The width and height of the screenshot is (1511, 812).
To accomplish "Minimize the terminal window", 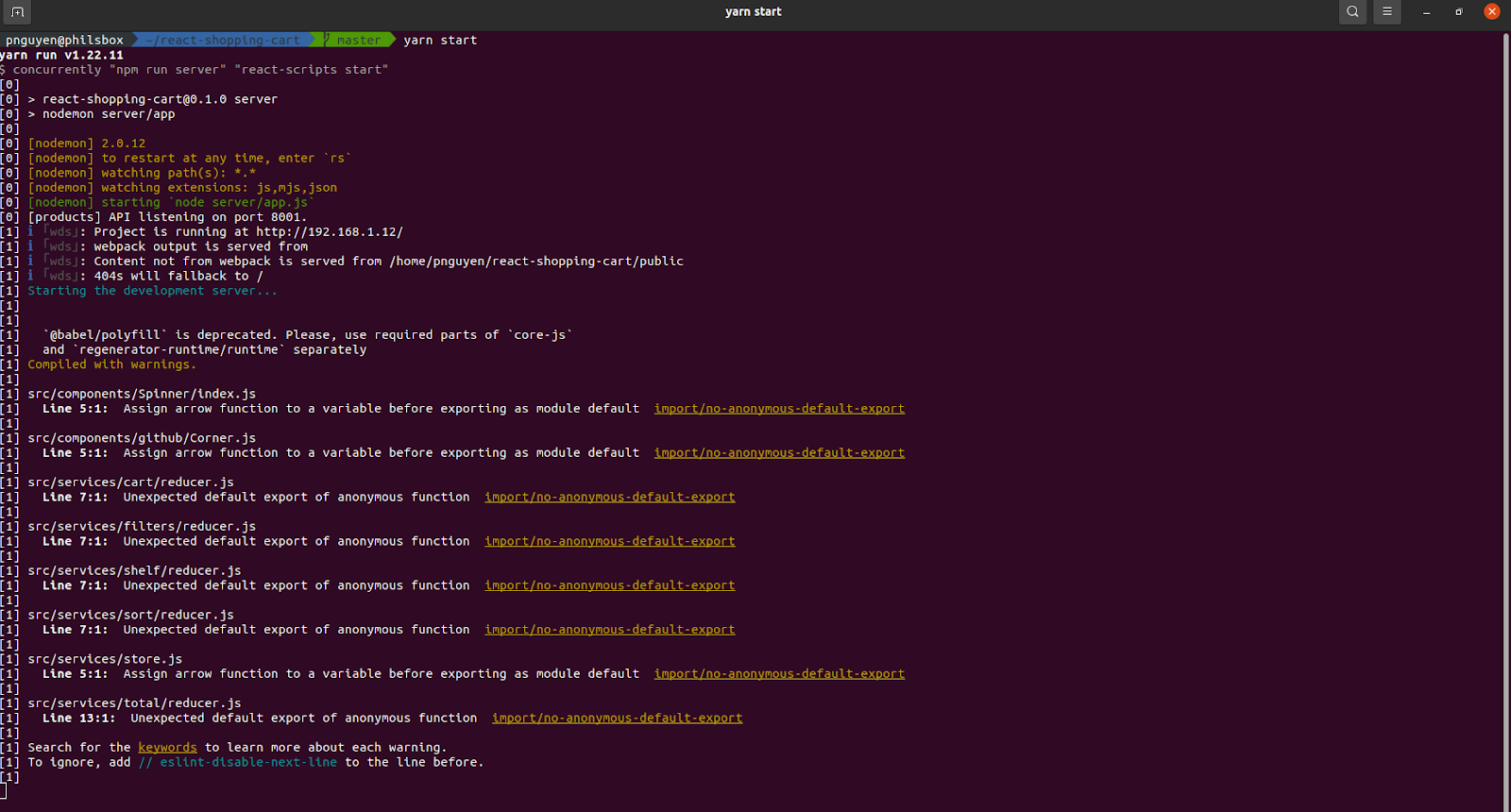I will (1426, 12).
